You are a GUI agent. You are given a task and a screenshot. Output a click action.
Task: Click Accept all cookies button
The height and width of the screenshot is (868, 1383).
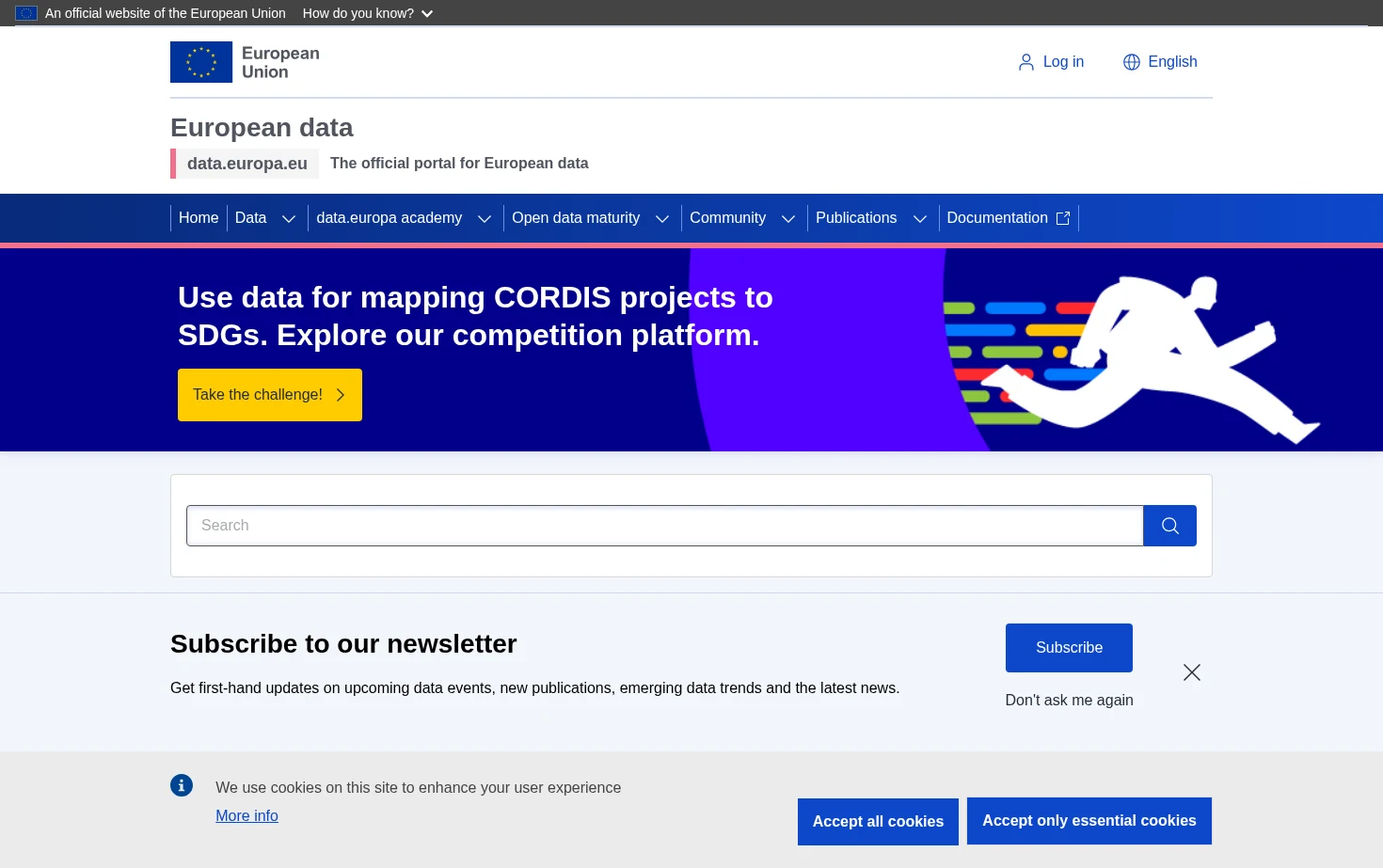(x=878, y=822)
